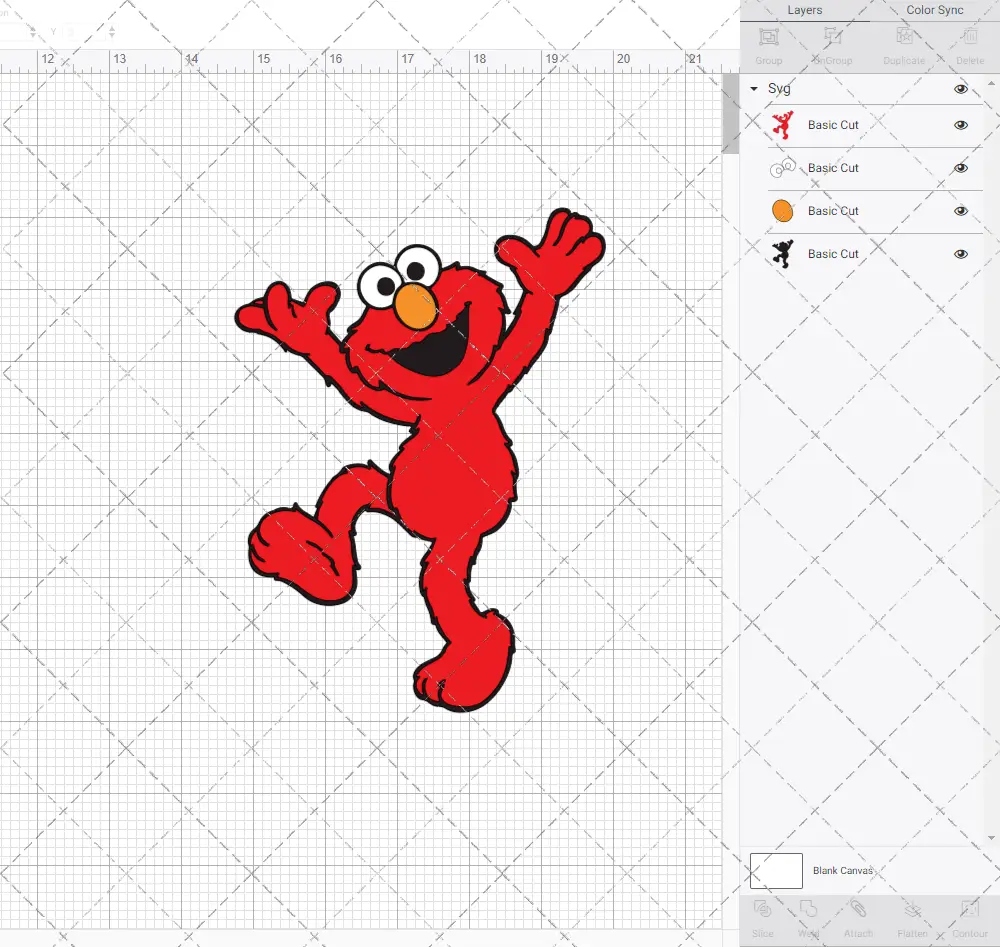This screenshot has width=1000, height=947.
Task: Click the Layers panel scroll down arrow
Action: click(x=990, y=839)
